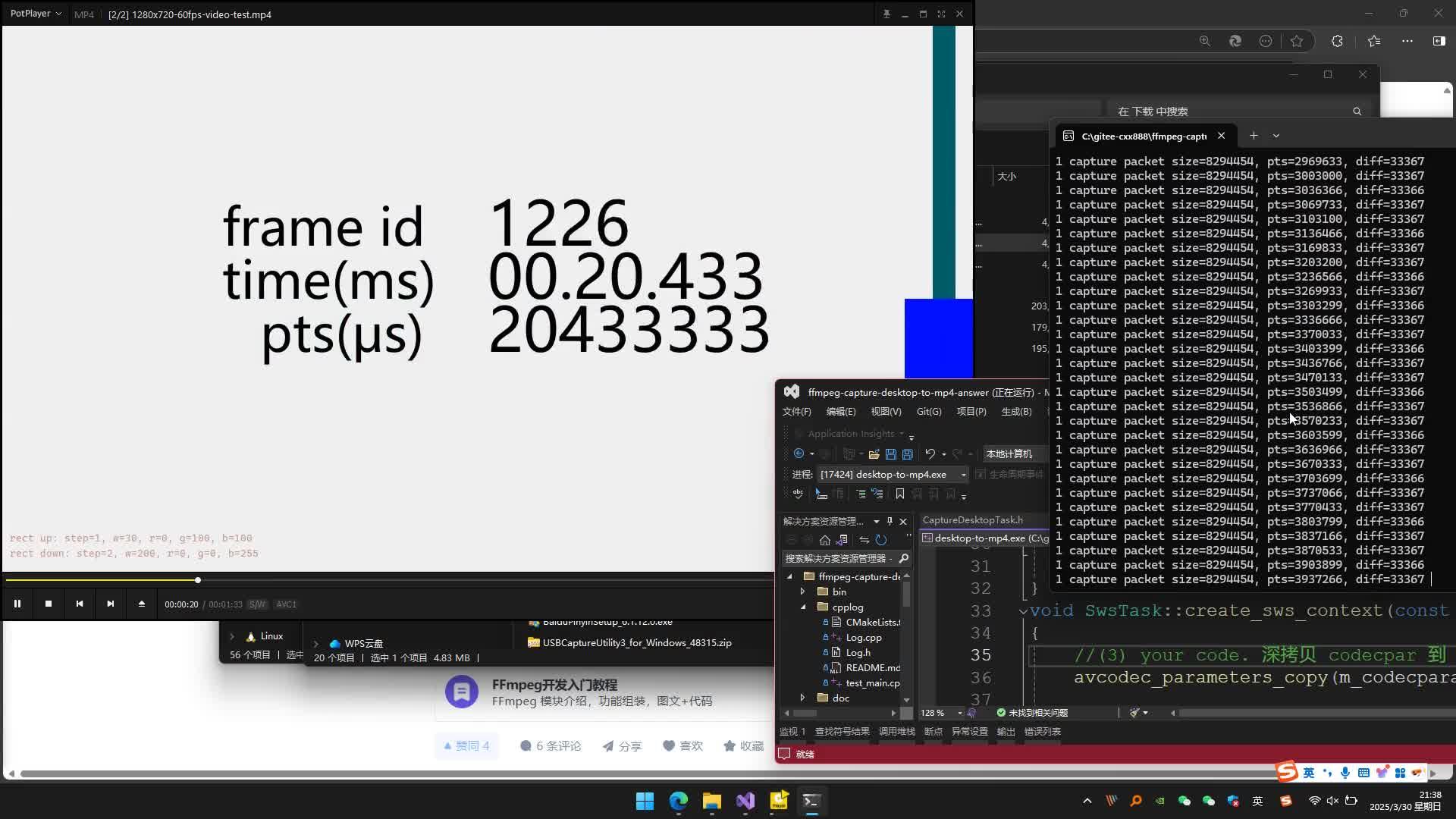Viewport: 1456px width, 819px height.
Task: Click the Save All icon in Visual Studio
Action: point(907,454)
